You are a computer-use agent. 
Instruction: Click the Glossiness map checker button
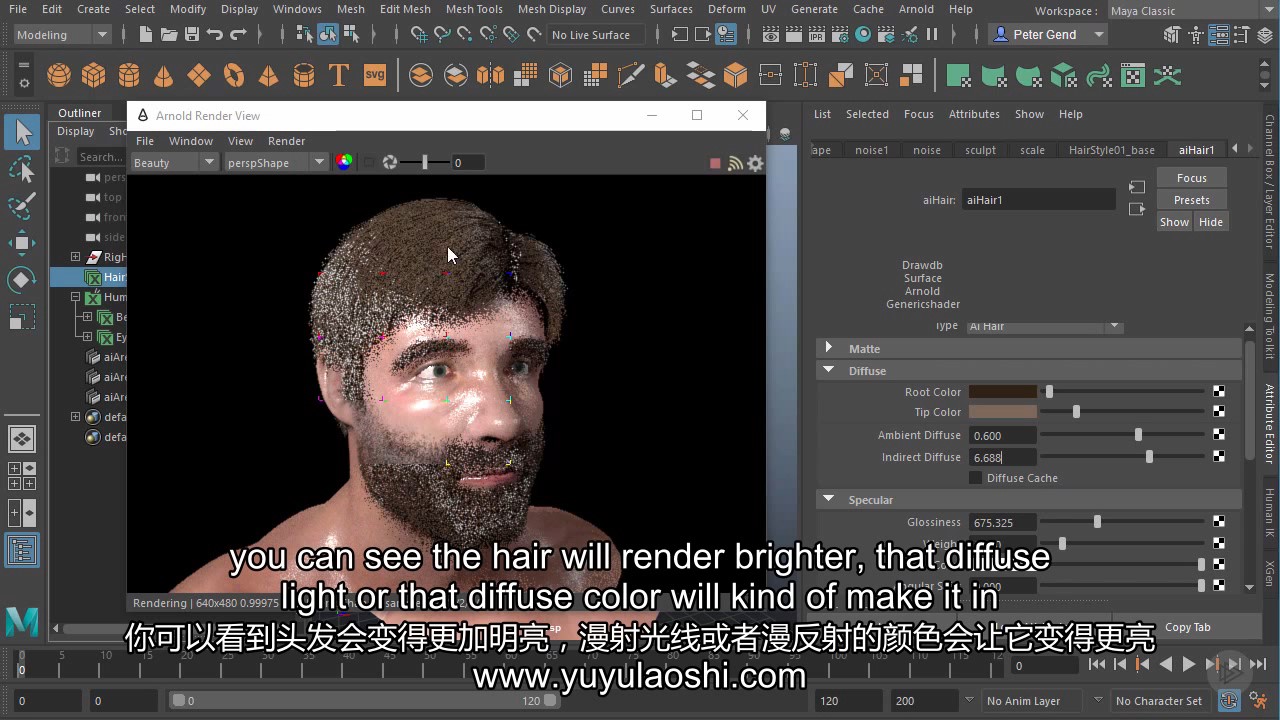coord(1219,522)
